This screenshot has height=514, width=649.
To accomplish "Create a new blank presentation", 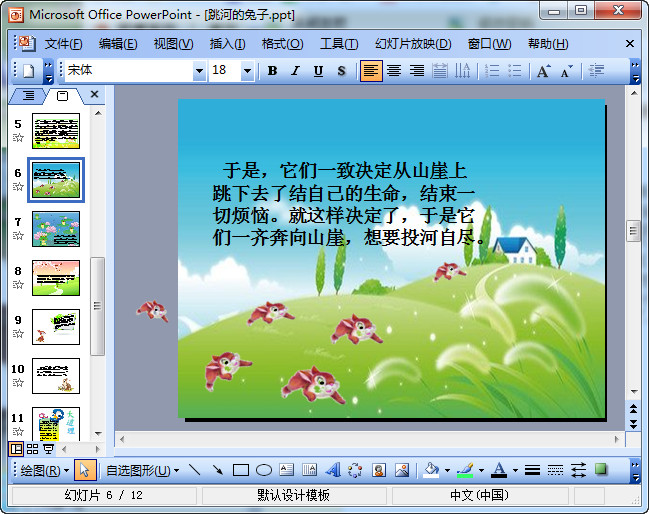I will (28, 71).
